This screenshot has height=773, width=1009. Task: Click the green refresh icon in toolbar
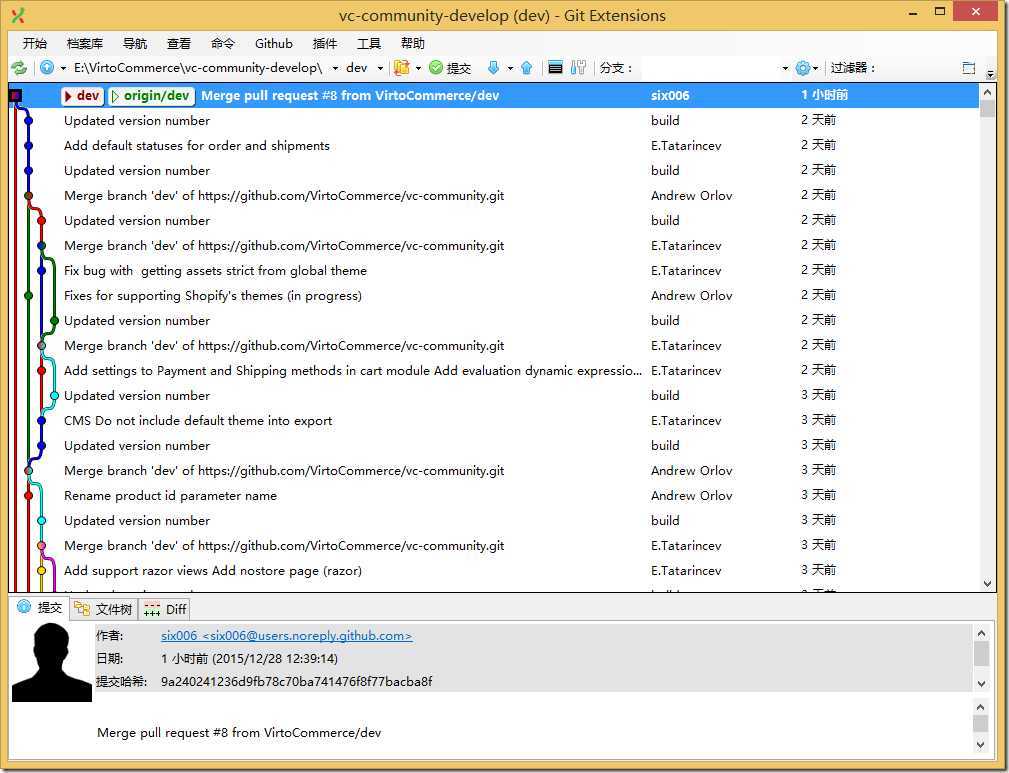(19, 68)
